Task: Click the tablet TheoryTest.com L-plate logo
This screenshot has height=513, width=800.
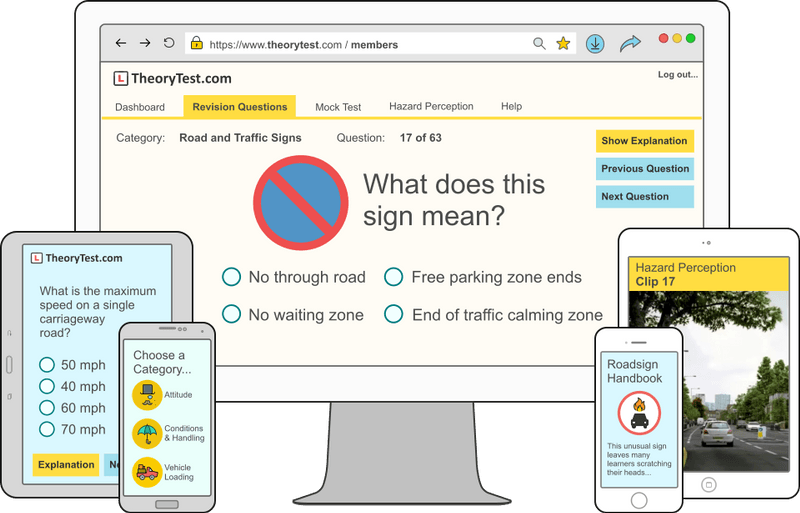Action: tap(37, 258)
